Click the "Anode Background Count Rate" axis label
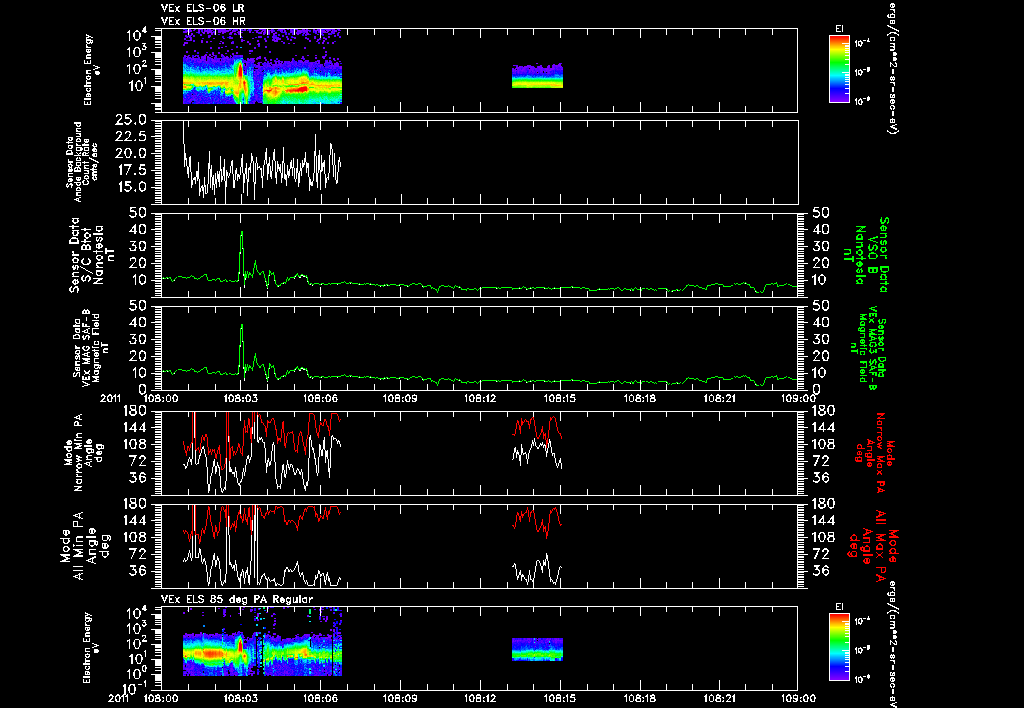The height and width of the screenshot is (708, 1024). (x=82, y=162)
